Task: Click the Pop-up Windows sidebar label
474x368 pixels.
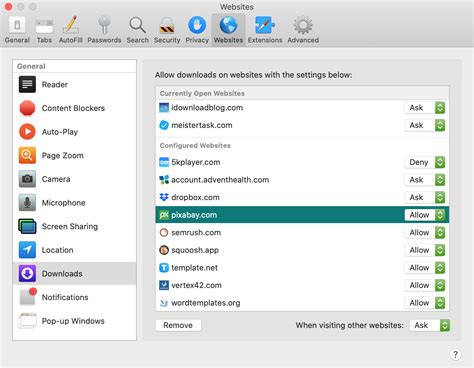Action: pyautogui.click(x=73, y=321)
